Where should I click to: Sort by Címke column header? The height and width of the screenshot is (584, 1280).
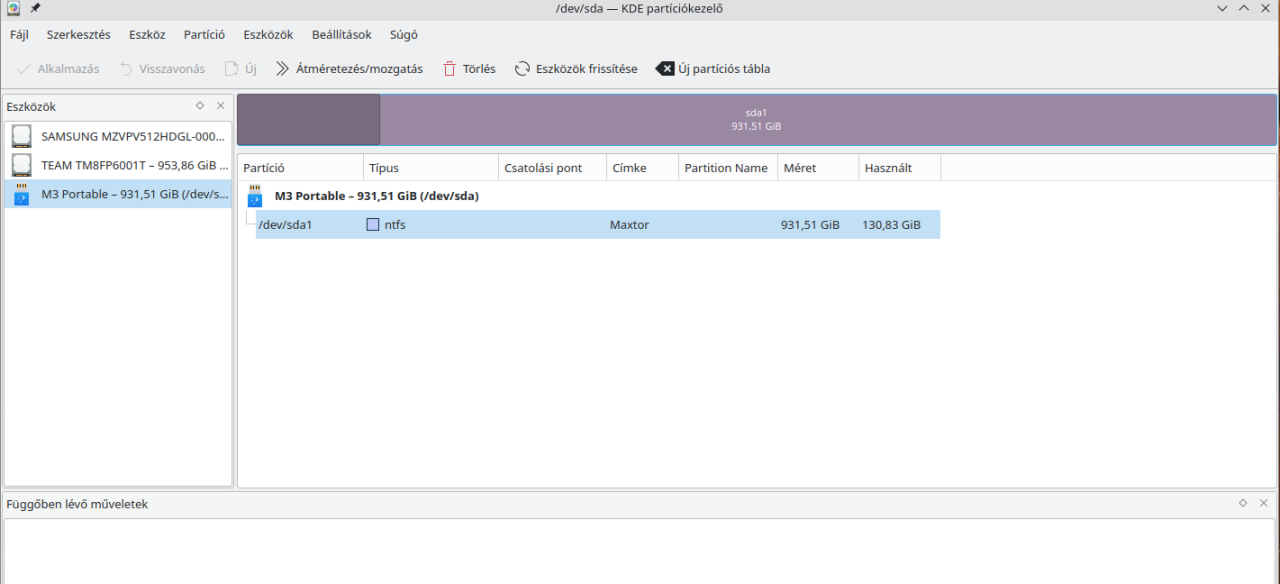(x=642, y=168)
